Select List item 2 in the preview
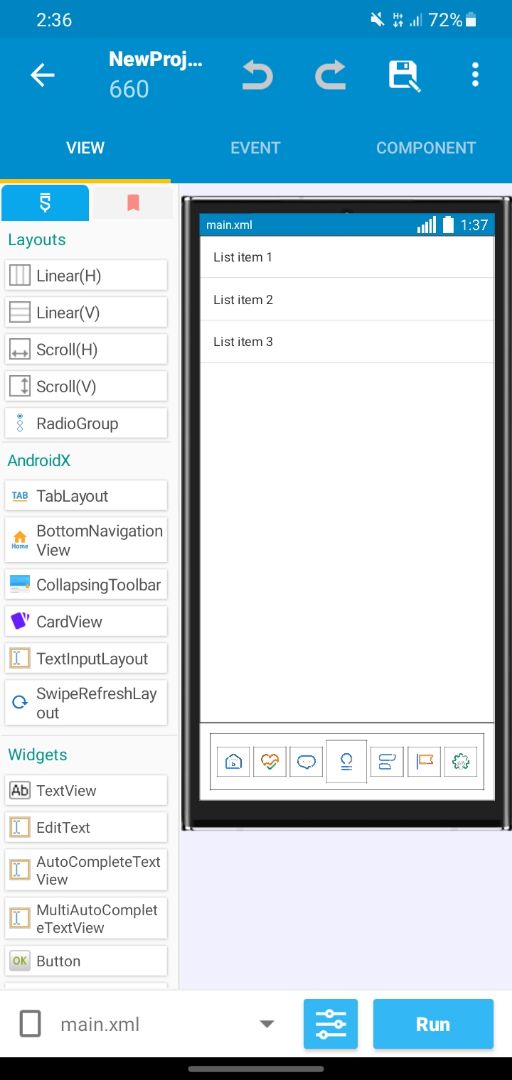This screenshot has height=1080, width=512. [347, 300]
